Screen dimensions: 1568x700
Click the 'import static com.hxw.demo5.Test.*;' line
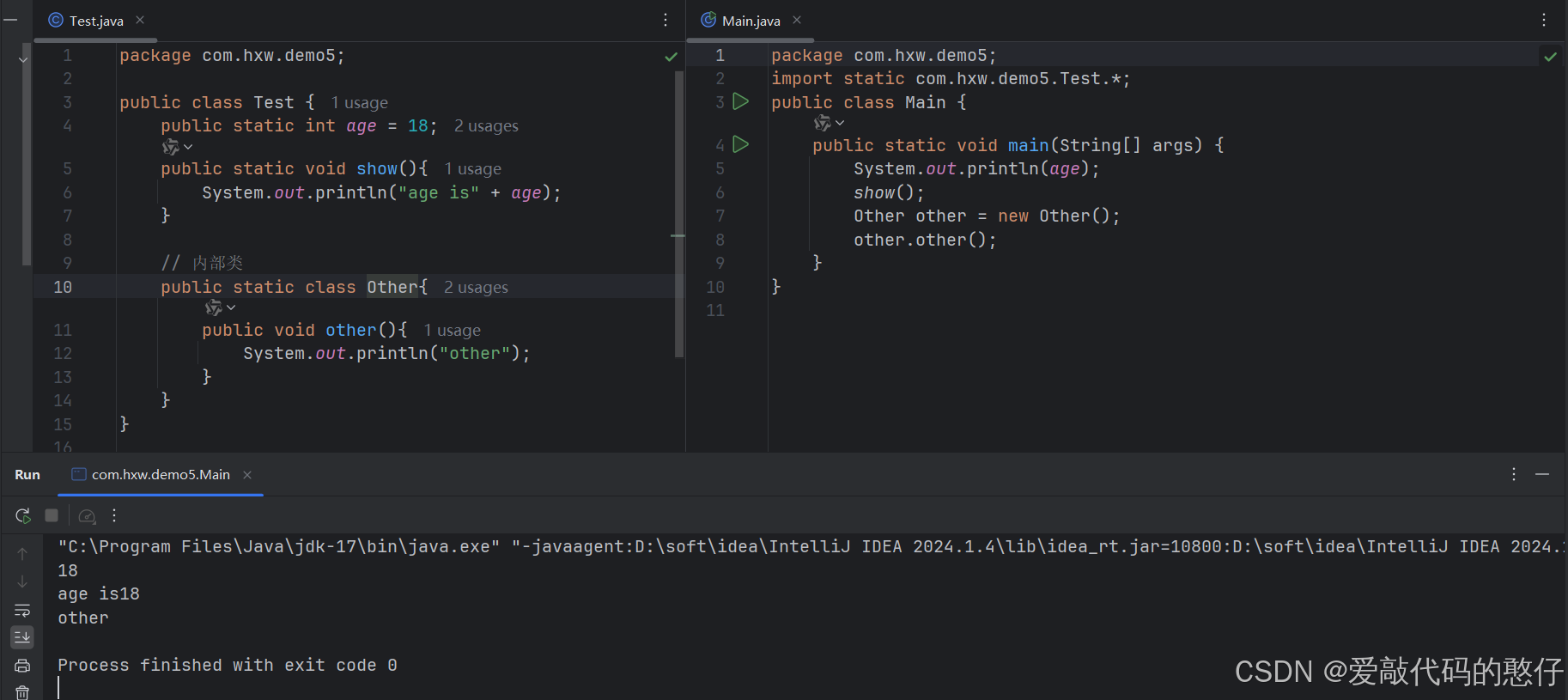click(951, 79)
